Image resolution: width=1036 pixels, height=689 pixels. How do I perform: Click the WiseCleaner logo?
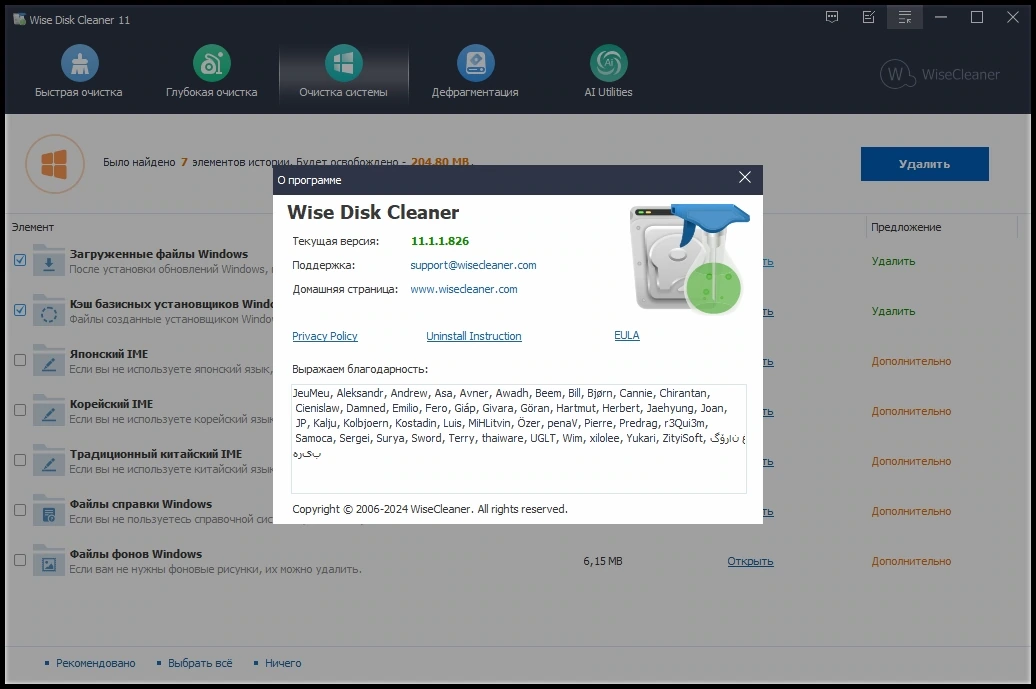point(940,74)
